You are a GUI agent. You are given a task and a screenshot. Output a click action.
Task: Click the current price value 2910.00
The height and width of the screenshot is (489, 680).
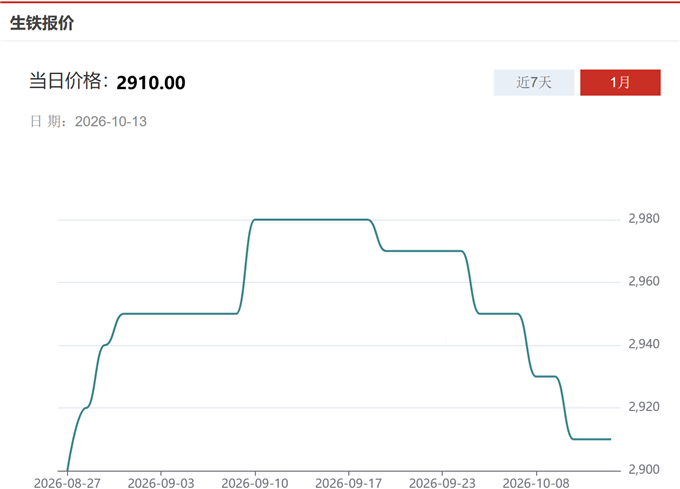coord(151,82)
